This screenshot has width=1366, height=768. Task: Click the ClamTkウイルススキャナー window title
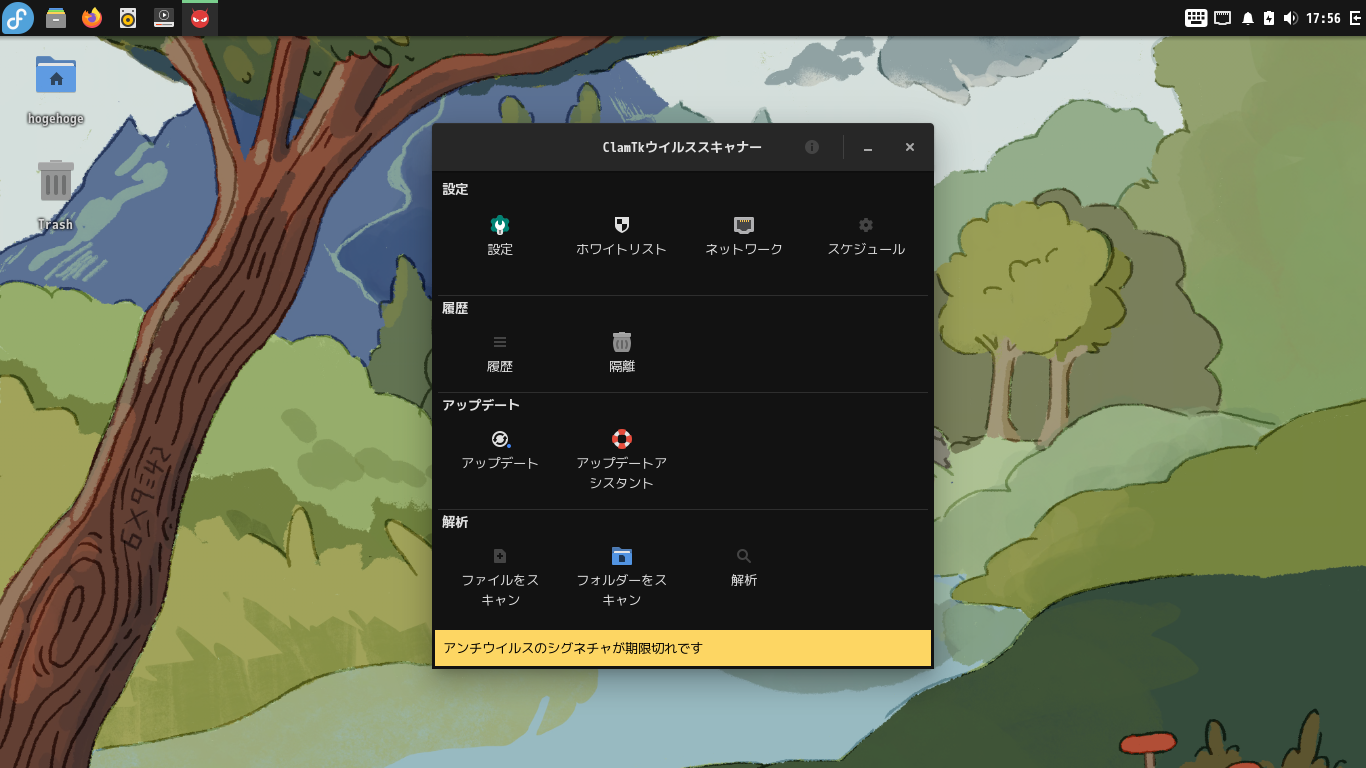(682, 147)
